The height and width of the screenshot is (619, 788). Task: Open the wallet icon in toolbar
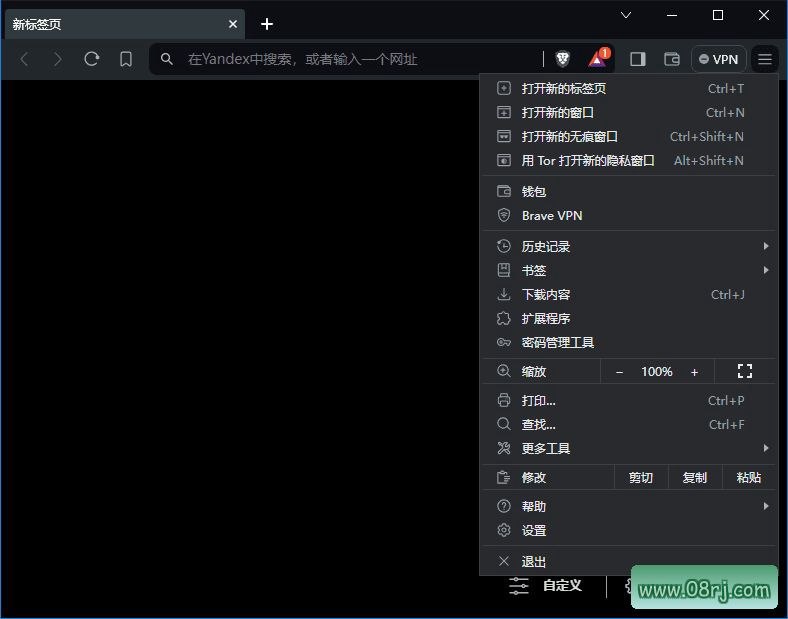click(672, 59)
